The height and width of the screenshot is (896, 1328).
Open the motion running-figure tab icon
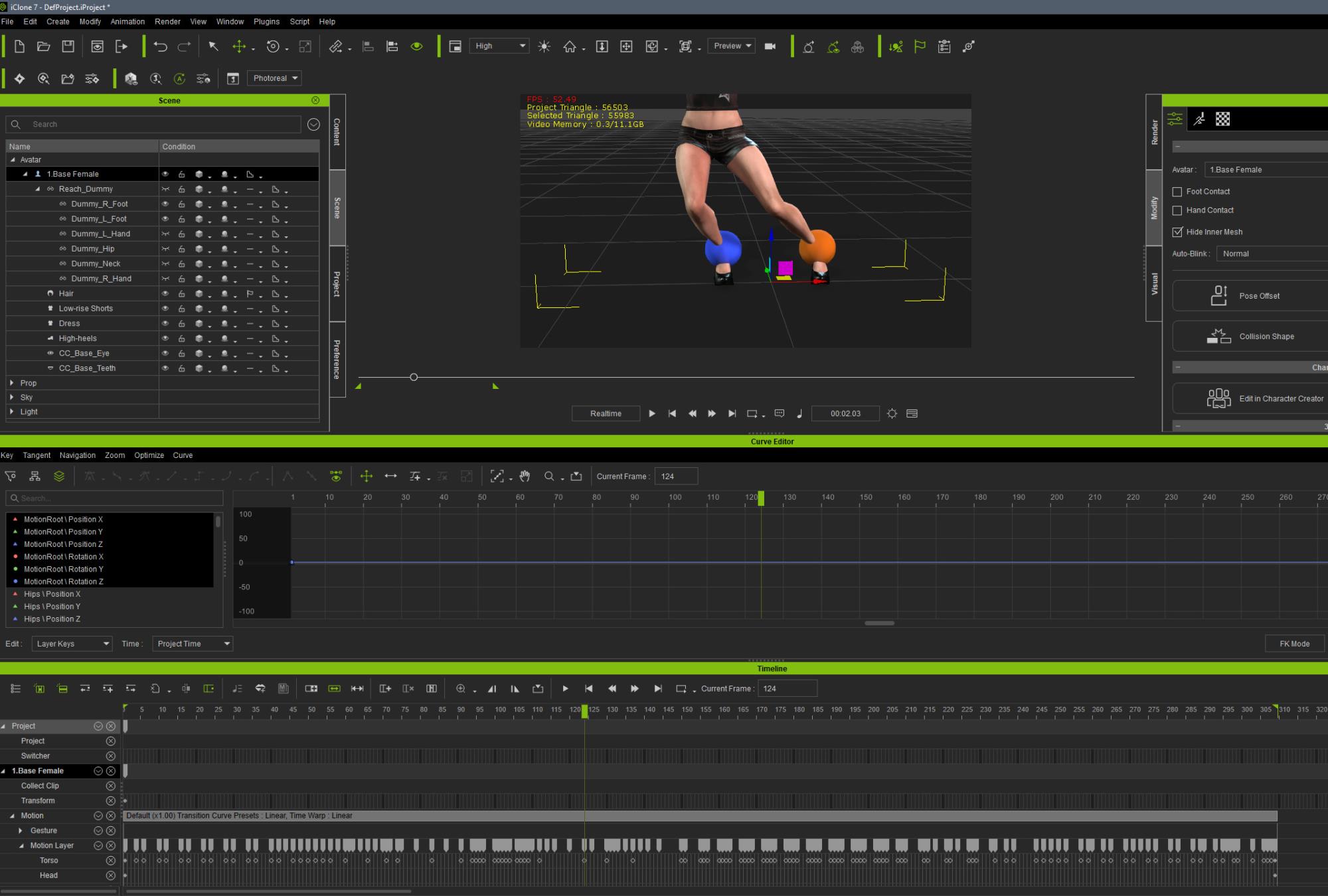[1199, 119]
